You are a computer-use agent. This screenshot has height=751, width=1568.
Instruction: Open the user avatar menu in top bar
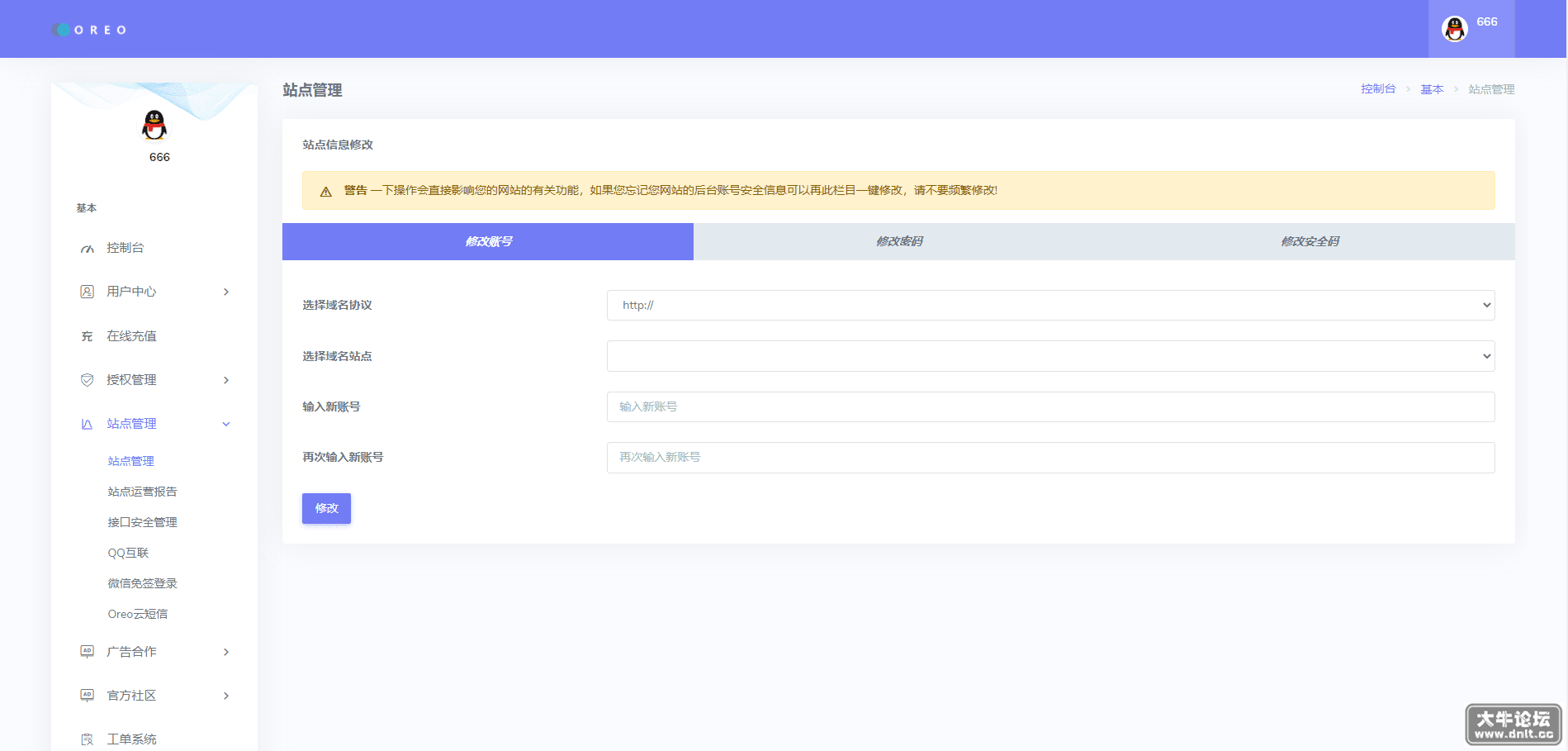tap(1471, 29)
